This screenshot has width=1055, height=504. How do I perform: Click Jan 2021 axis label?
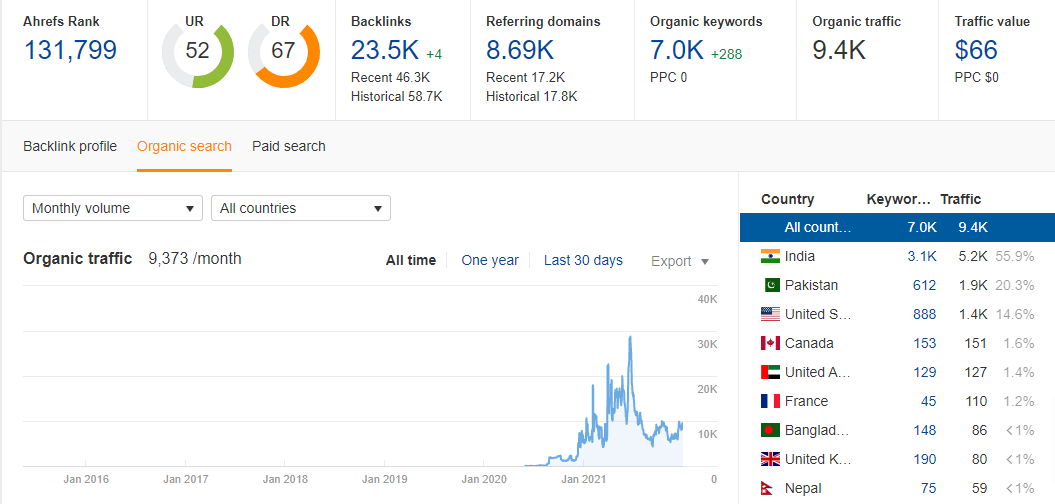coord(583,480)
